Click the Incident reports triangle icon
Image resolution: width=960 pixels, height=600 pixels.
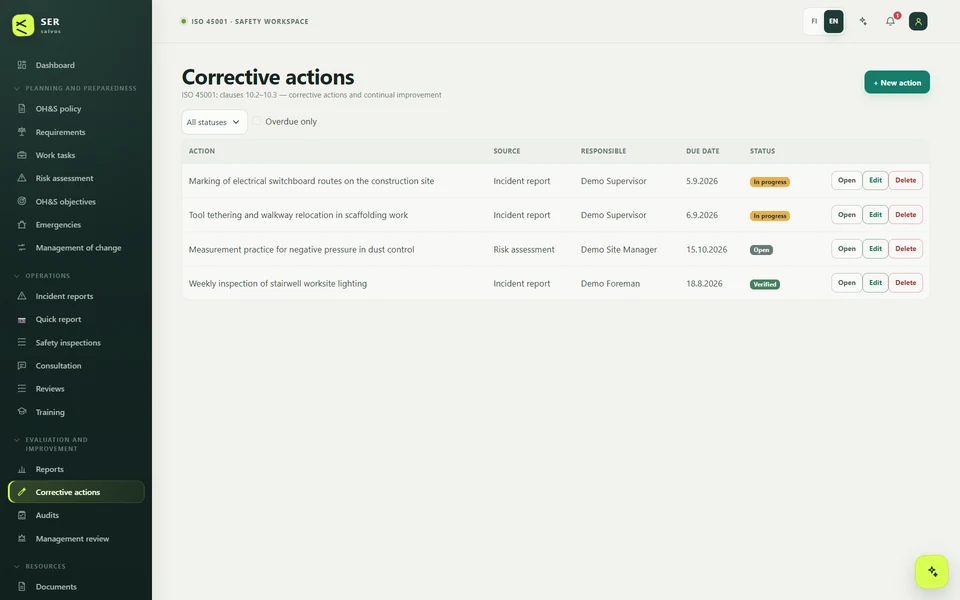click(22, 296)
